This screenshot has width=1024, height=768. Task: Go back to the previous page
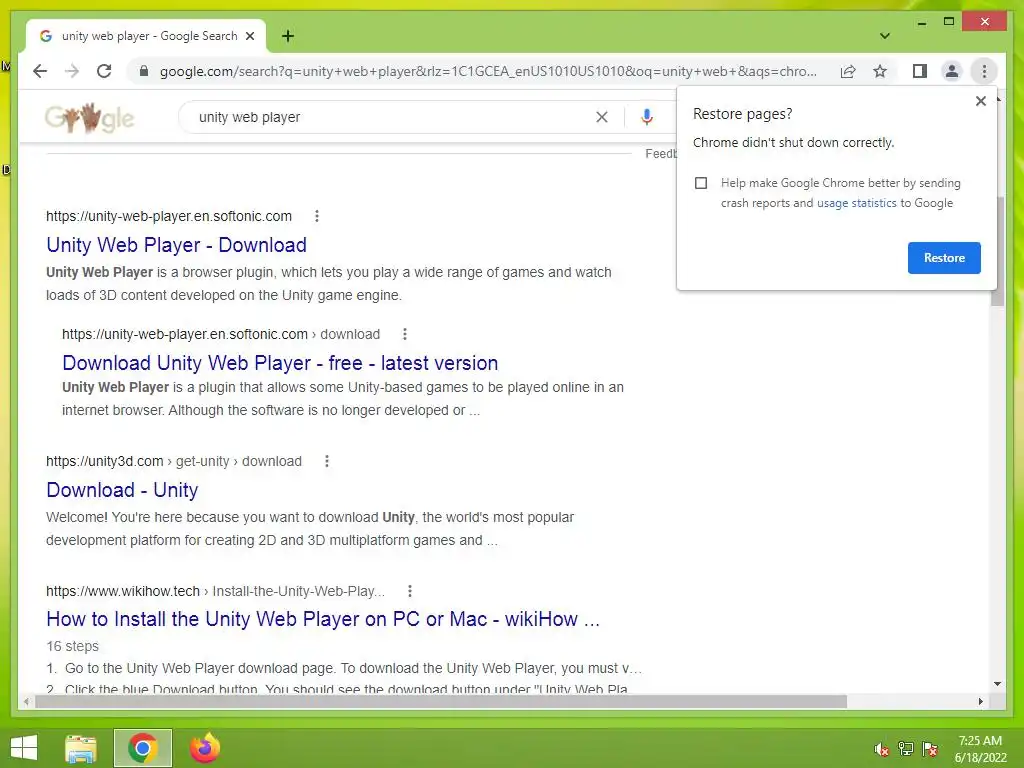pyautogui.click(x=40, y=71)
